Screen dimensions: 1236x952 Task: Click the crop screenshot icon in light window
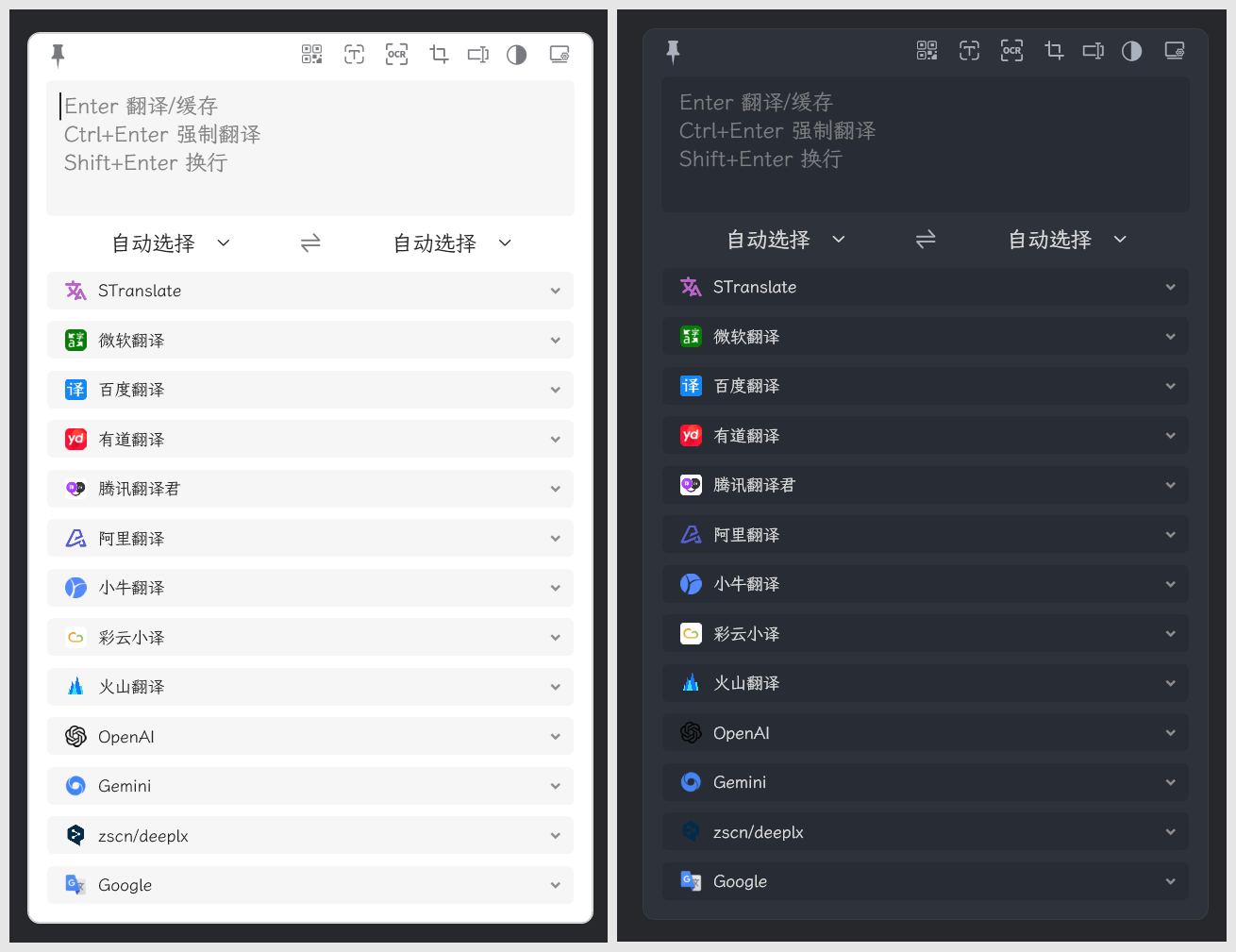[x=439, y=55]
